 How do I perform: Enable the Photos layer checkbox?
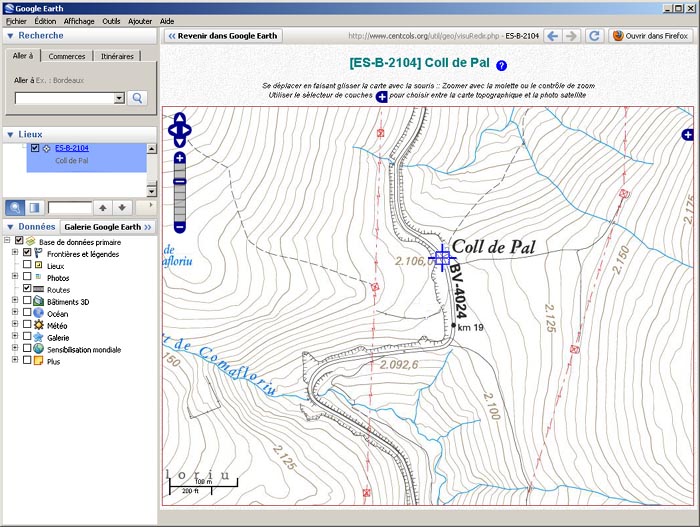pyautogui.click(x=27, y=276)
